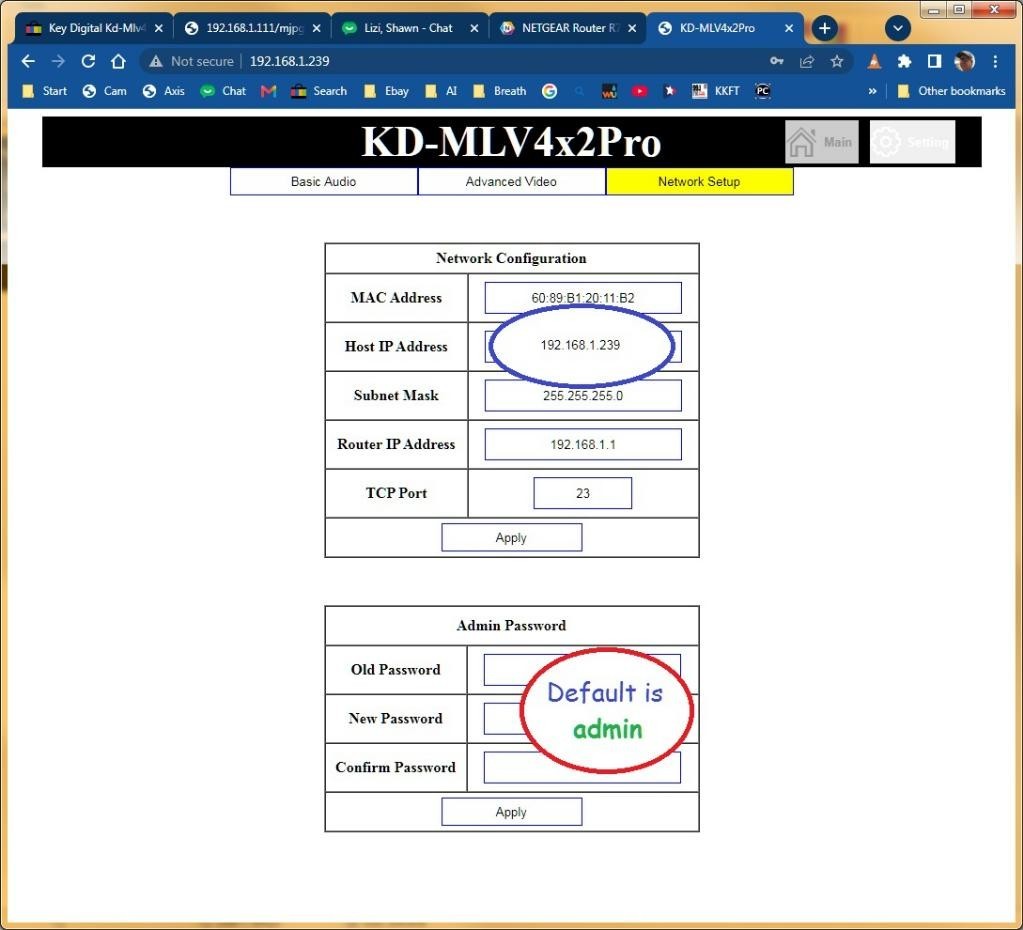Apply the Admin Password change

pos(512,811)
